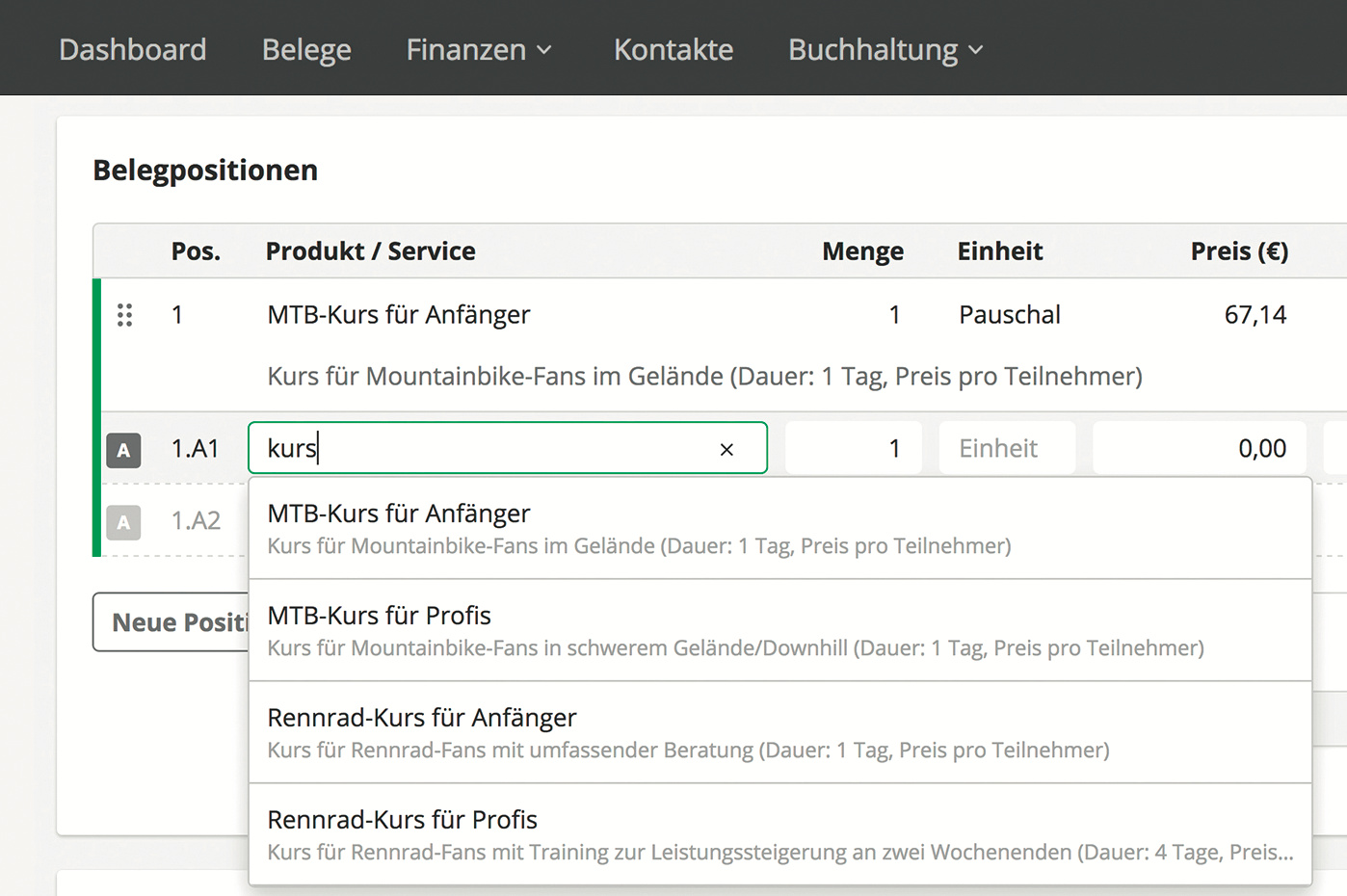Click the dark A badge for position 1.A1
Viewport: 1347px width, 896px height.
coord(123,450)
